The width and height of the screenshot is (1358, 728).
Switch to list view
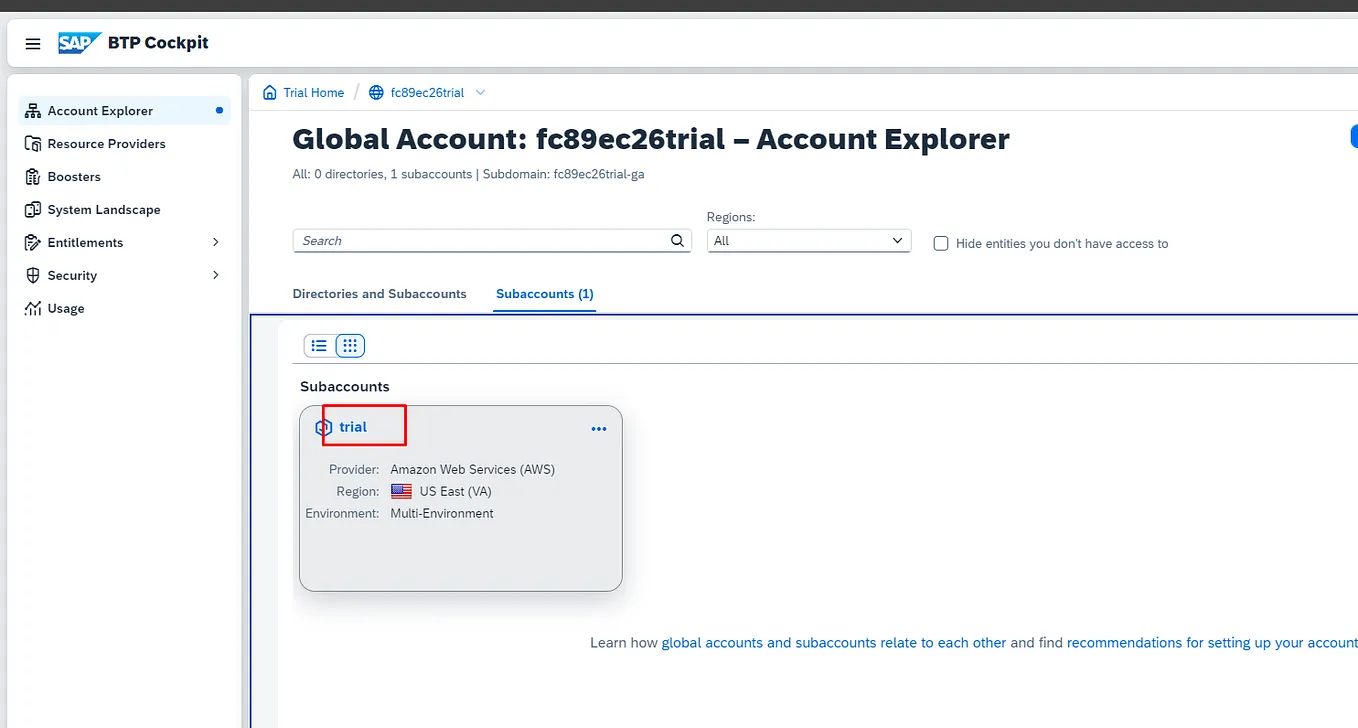click(x=319, y=346)
